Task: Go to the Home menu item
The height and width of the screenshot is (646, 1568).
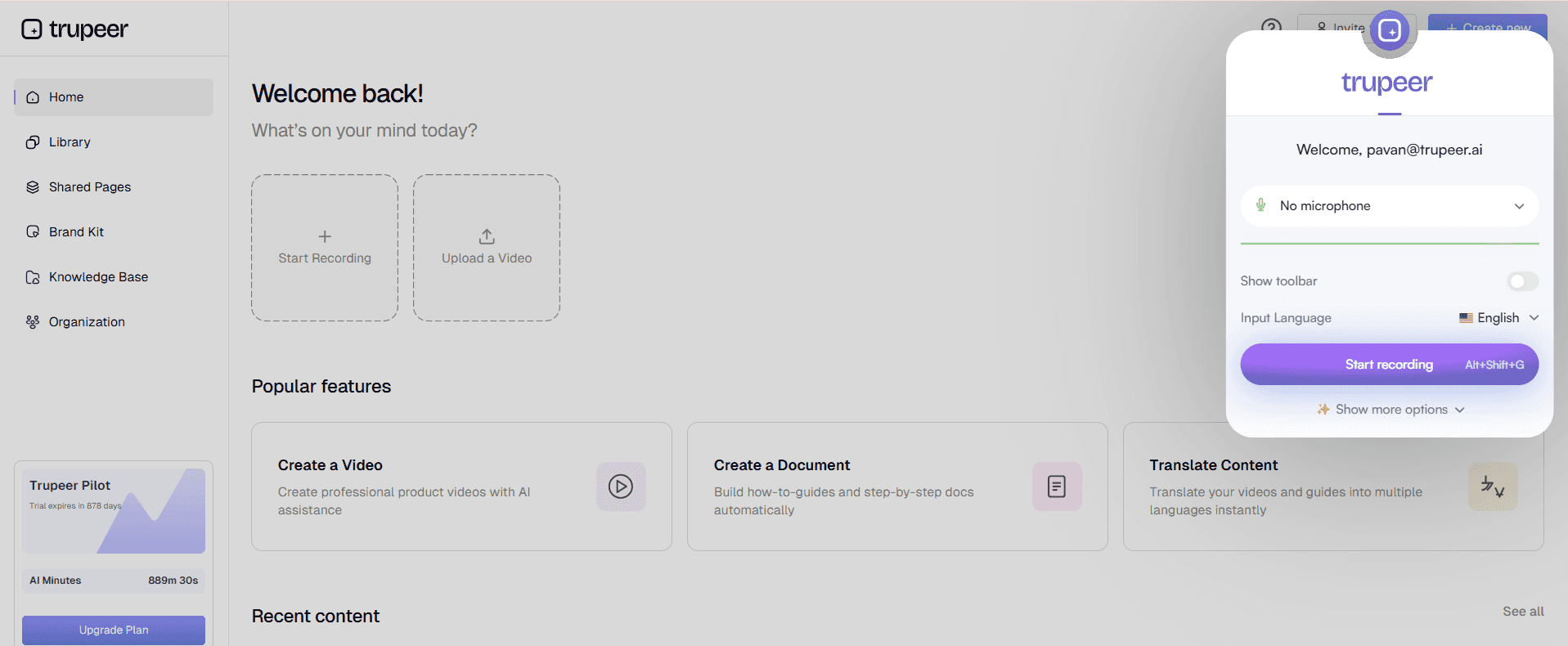Action: click(x=114, y=97)
